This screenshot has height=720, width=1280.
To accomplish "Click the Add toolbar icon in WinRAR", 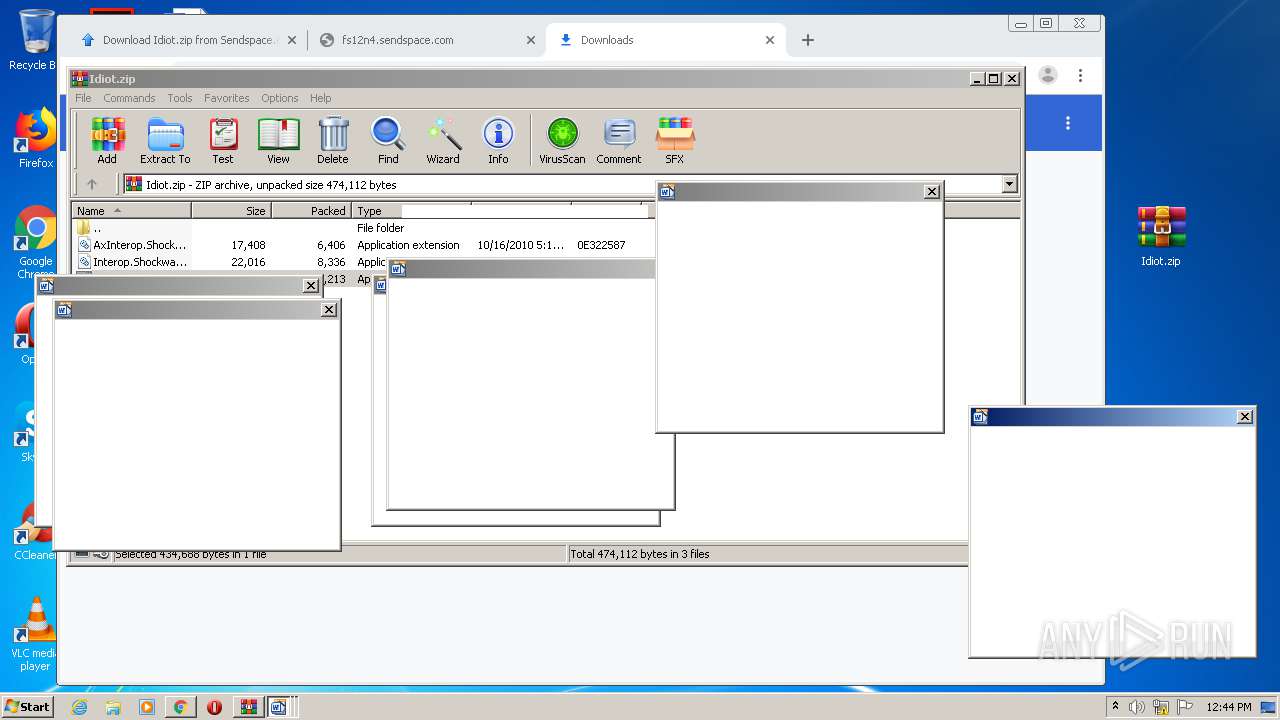I will tap(107, 140).
